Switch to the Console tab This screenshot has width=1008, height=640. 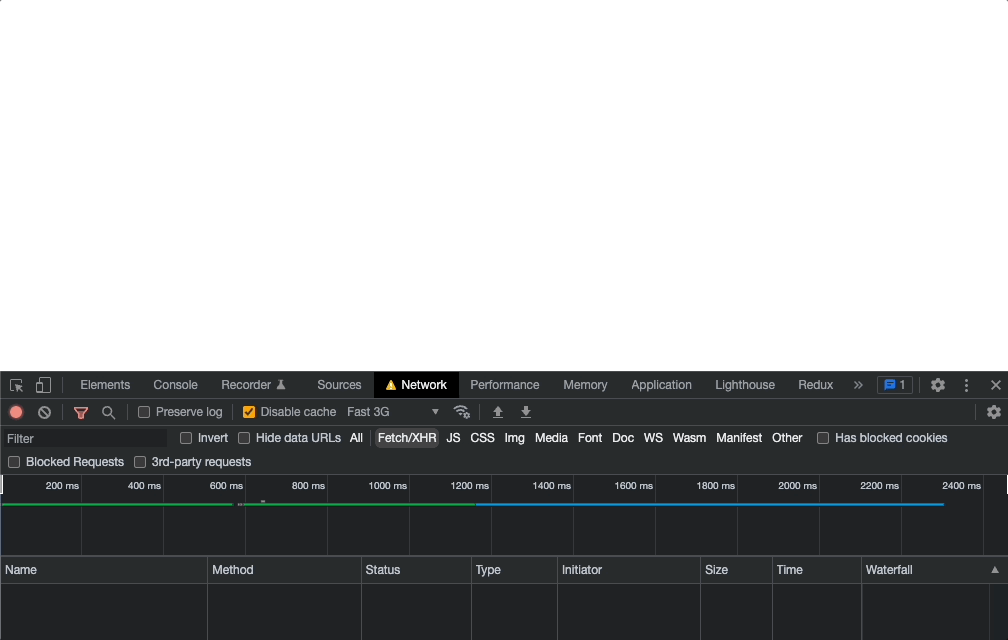click(x=175, y=385)
